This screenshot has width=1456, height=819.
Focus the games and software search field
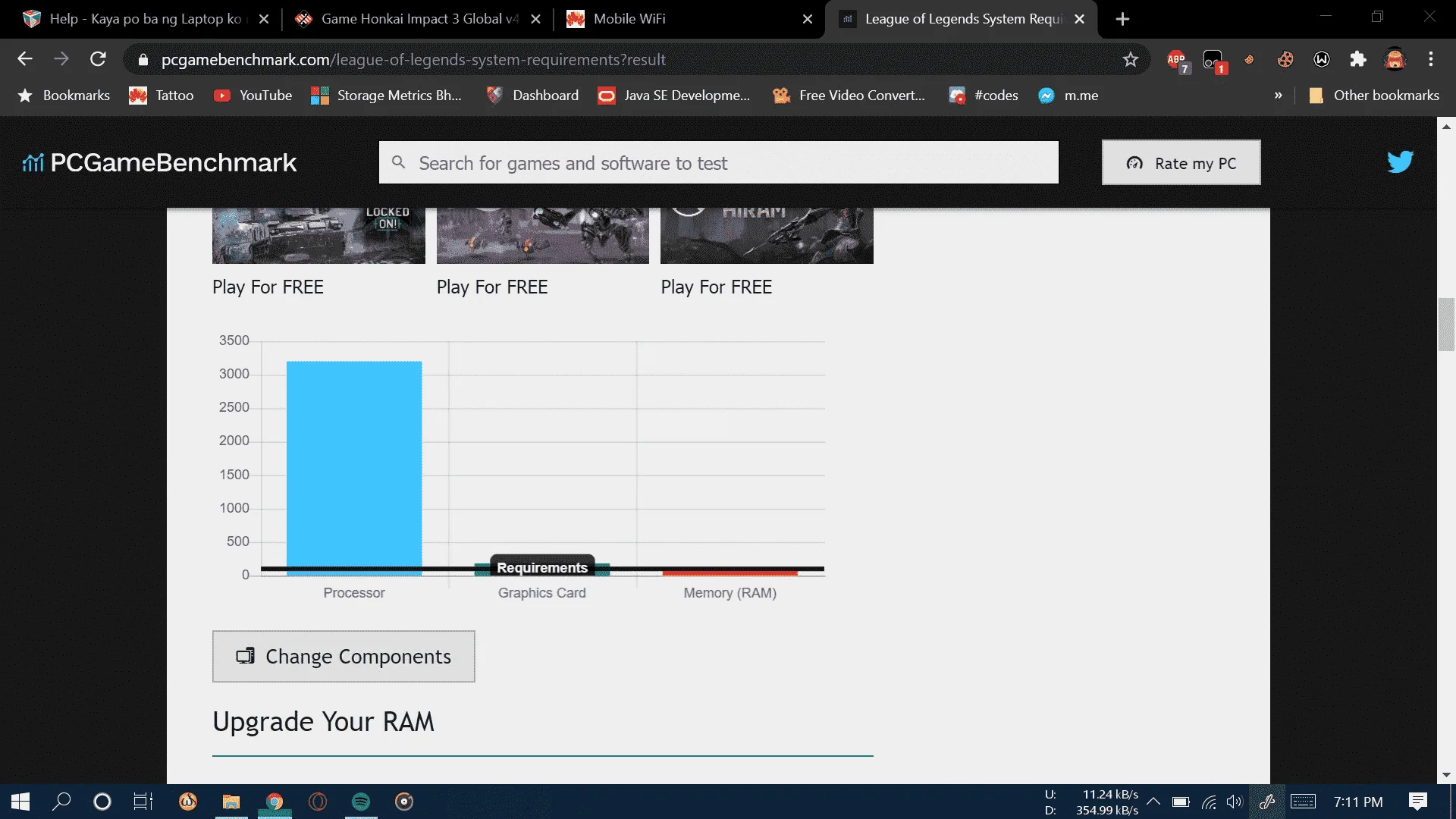tap(719, 162)
